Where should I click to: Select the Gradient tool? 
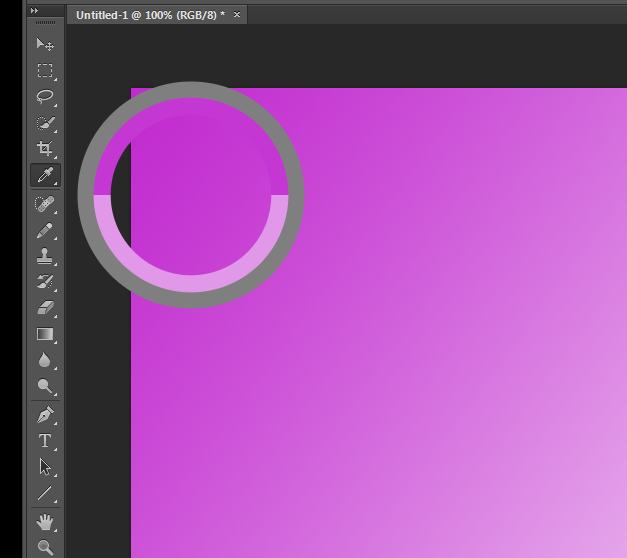45,334
